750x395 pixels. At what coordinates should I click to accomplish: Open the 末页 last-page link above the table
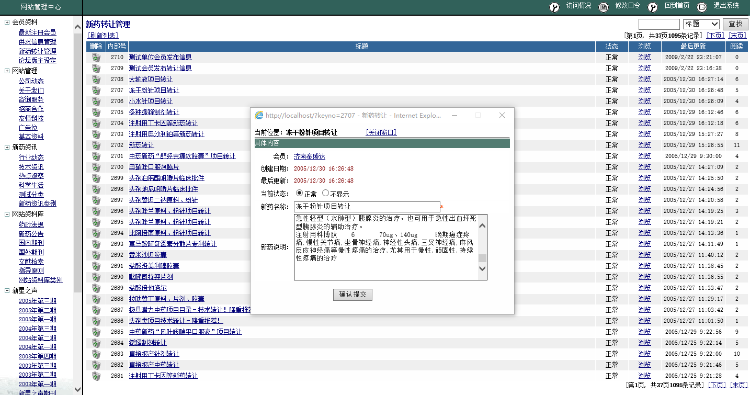click(x=737, y=35)
